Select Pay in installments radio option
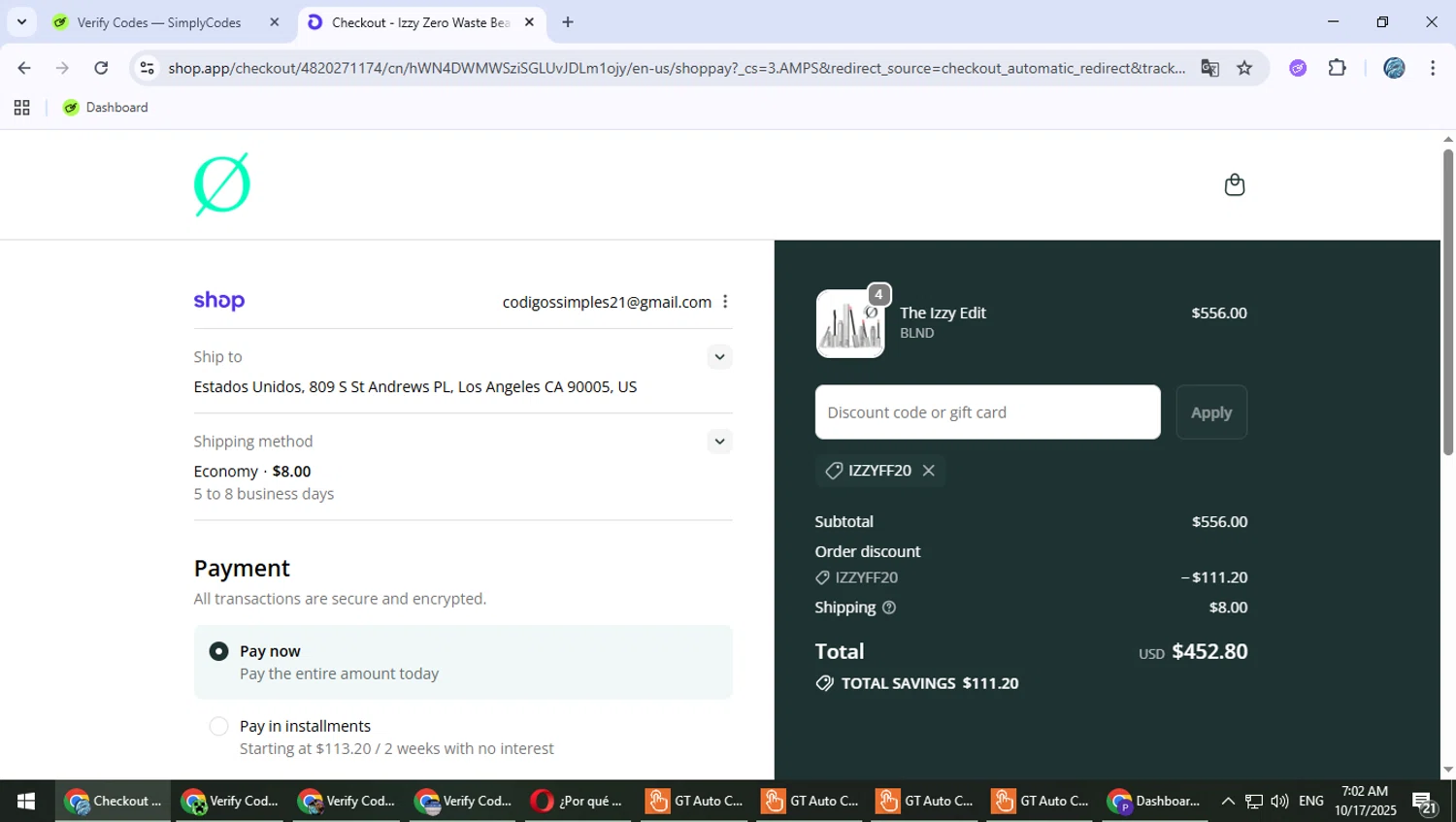The width and height of the screenshot is (1456, 822). coord(219,726)
